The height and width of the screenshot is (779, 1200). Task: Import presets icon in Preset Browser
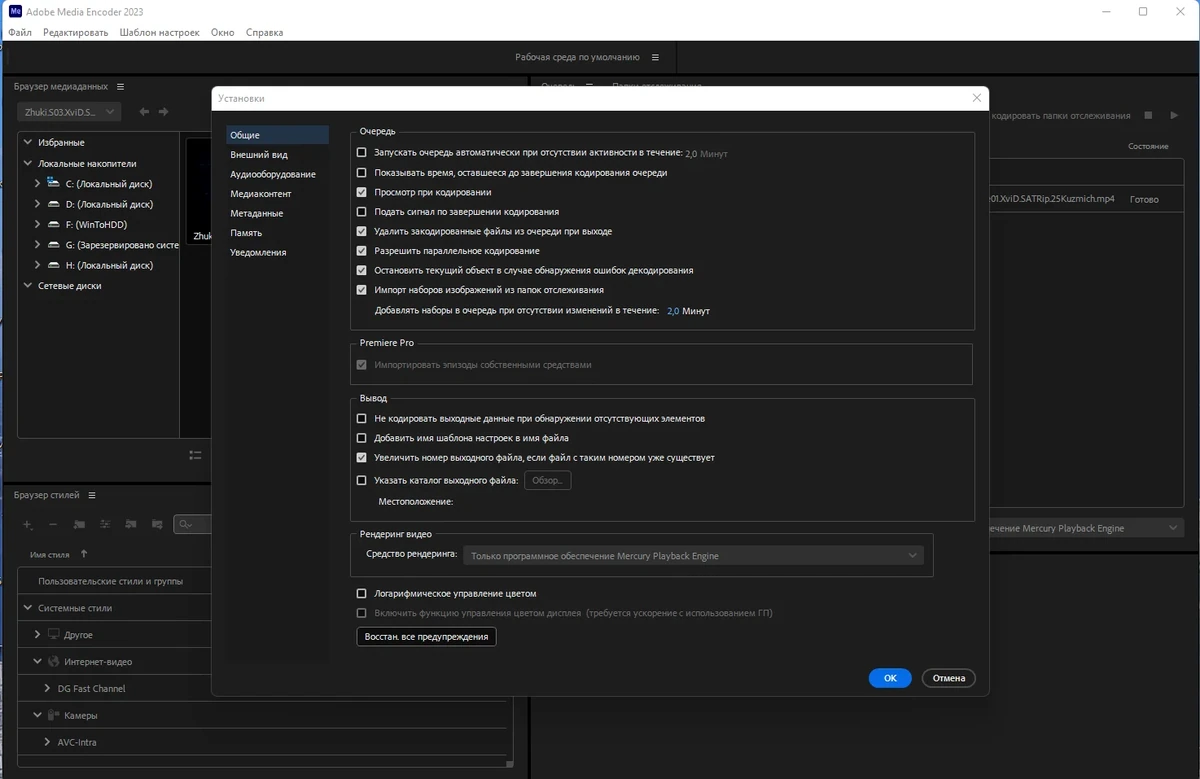coord(130,524)
